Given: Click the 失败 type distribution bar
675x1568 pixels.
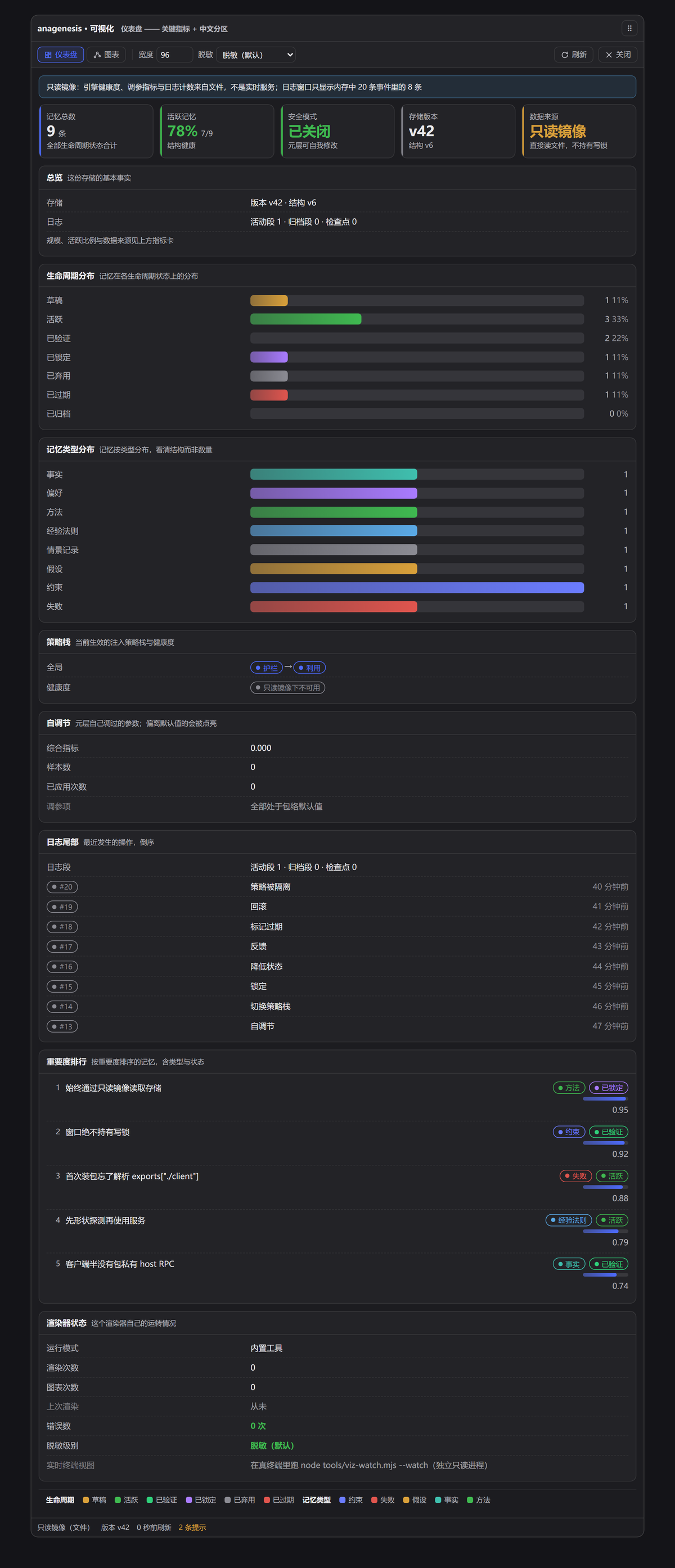Looking at the screenshot, I should pyautogui.click(x=334, y=606).
